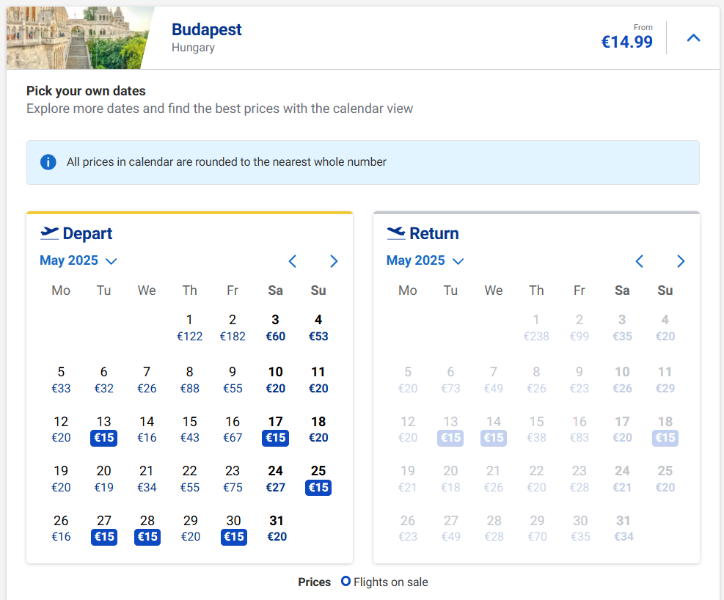Click the Budapest destination title
Viewport: 724px width, 600px height.
(x=206, y=29)
